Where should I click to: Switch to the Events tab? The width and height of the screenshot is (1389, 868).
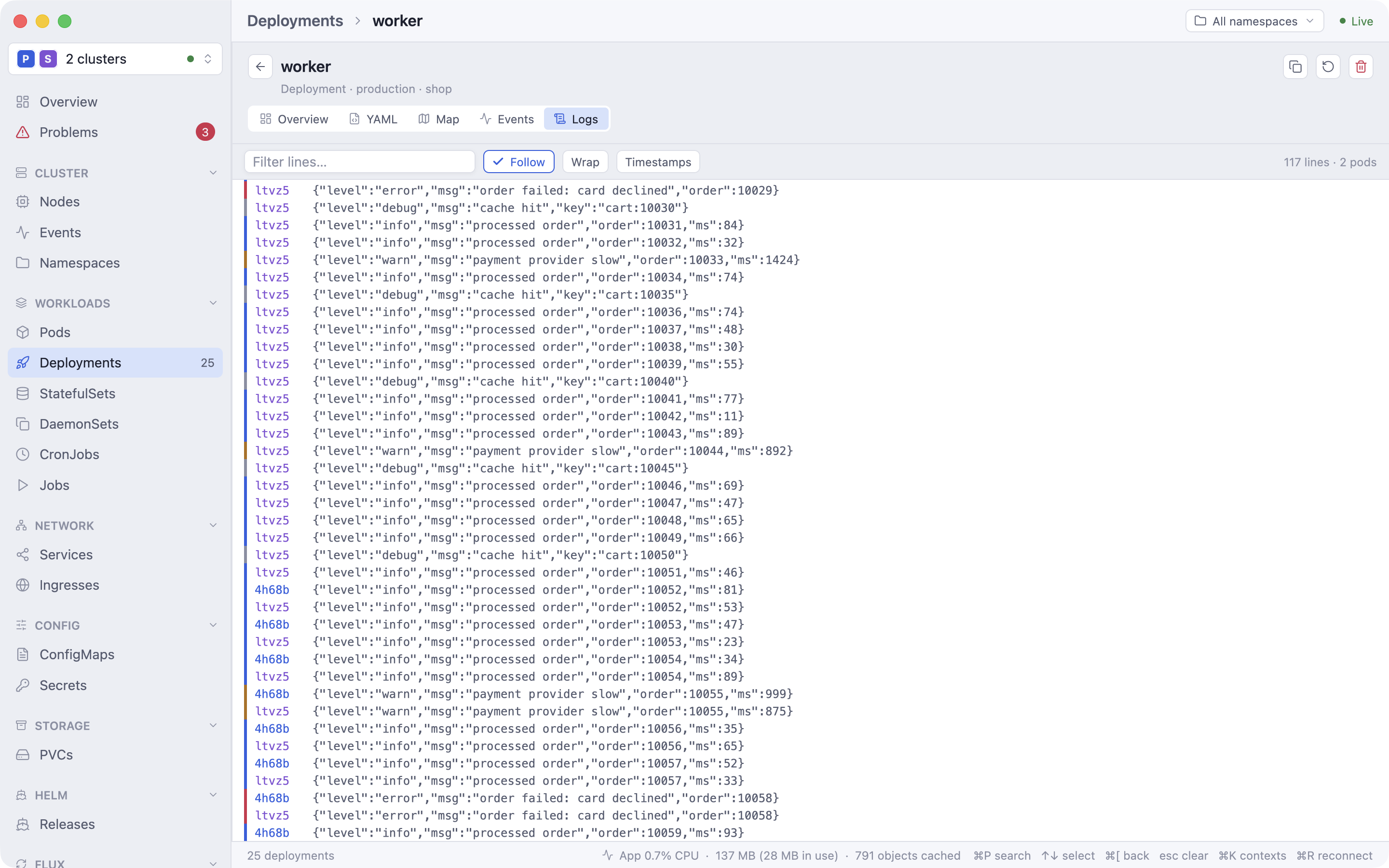(507, 119)
